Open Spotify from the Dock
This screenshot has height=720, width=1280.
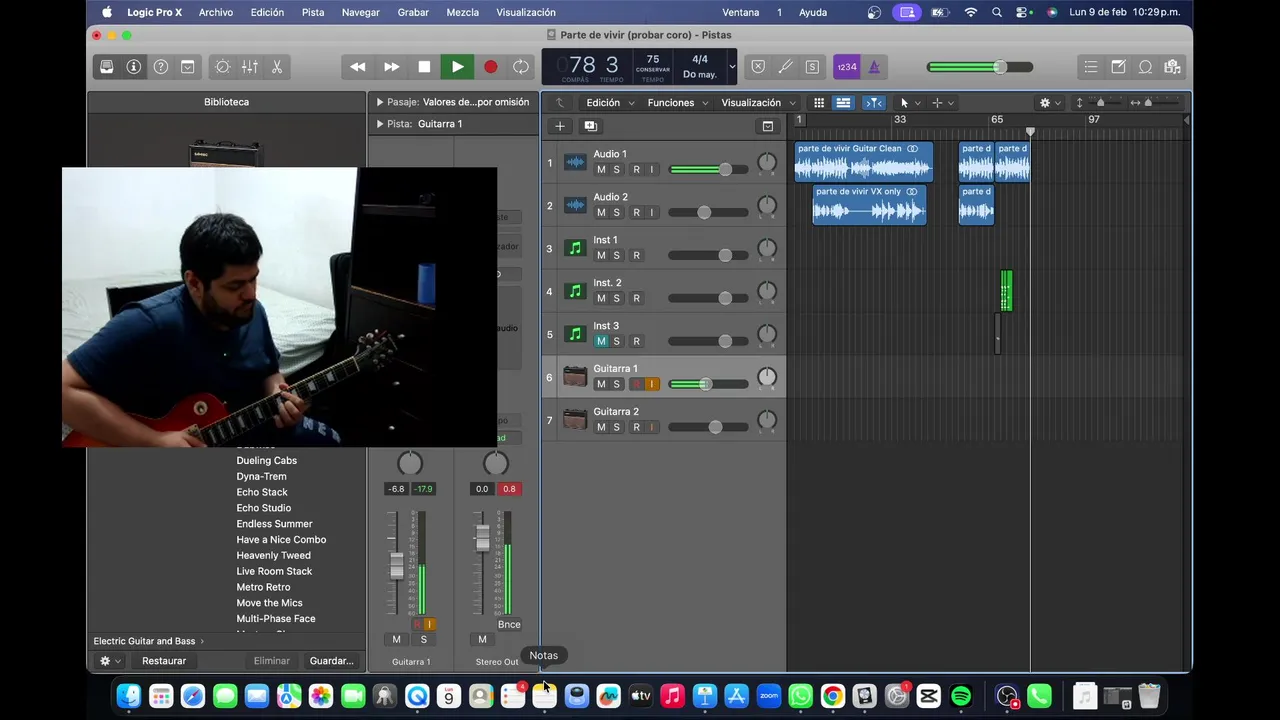(961, 696)
